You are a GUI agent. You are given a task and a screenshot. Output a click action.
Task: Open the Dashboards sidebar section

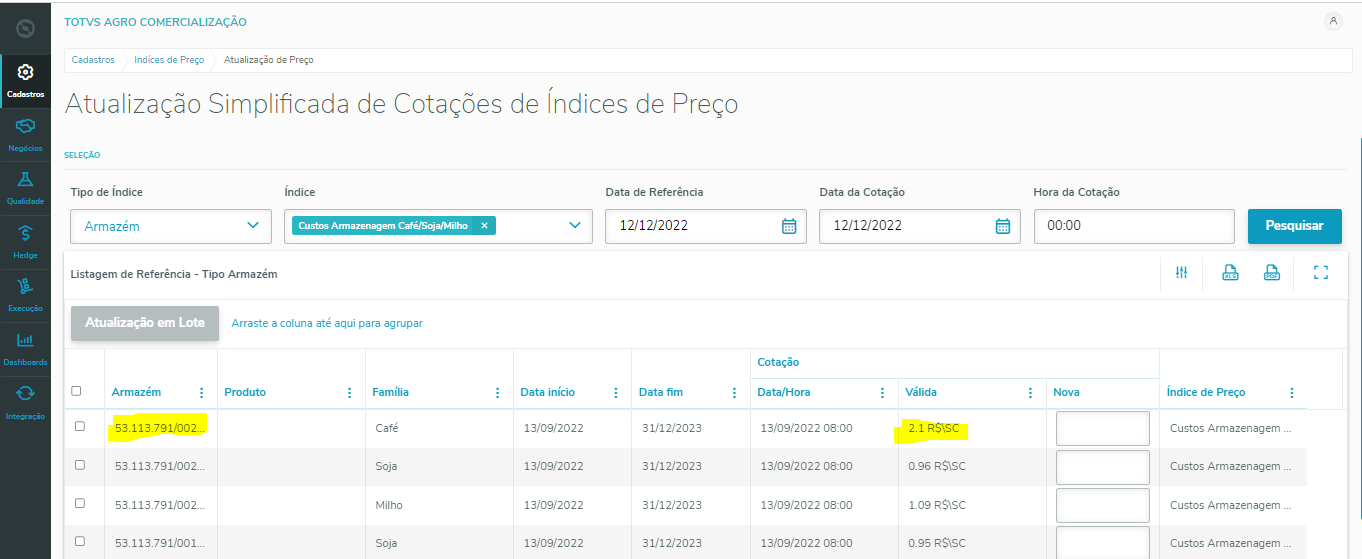point(25,349)
